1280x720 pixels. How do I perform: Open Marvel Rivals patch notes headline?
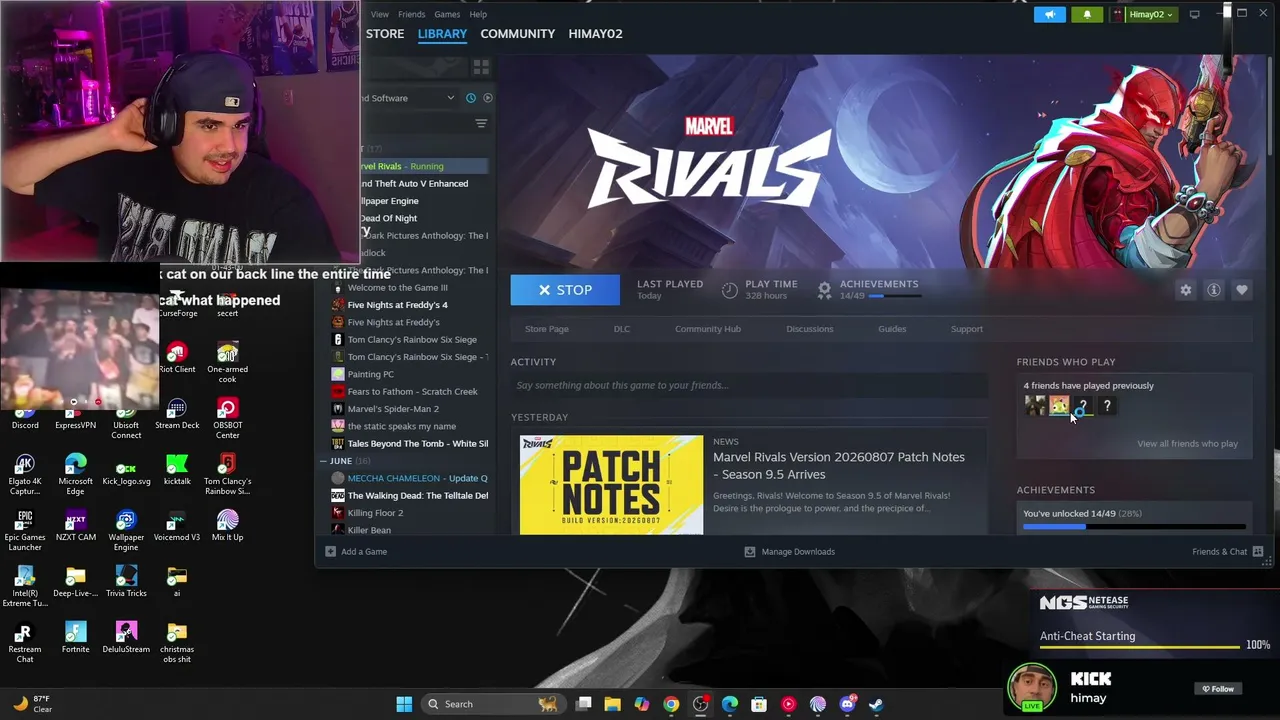839,466
